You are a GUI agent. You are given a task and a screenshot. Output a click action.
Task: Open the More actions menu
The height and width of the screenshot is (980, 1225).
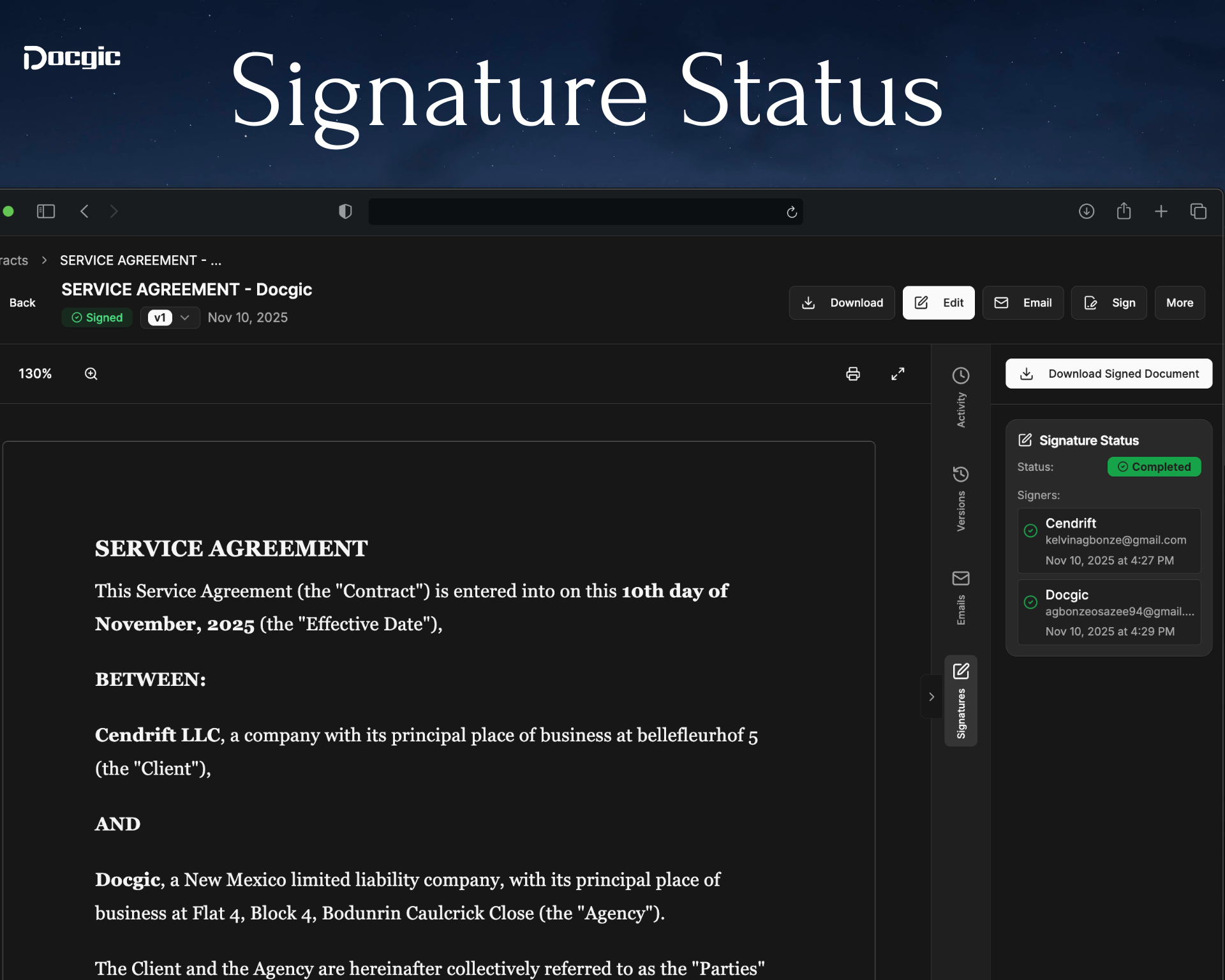click(1179, 303)
